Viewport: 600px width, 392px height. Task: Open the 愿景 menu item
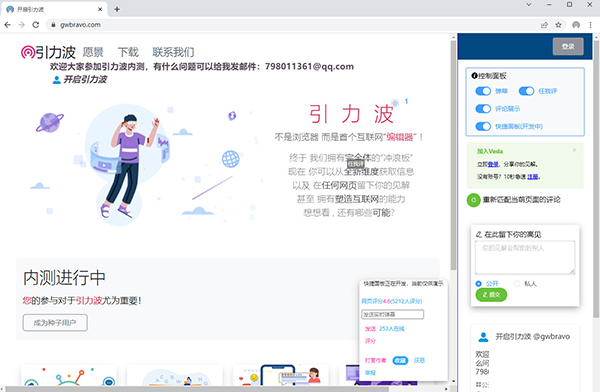(x=93, y=52)
